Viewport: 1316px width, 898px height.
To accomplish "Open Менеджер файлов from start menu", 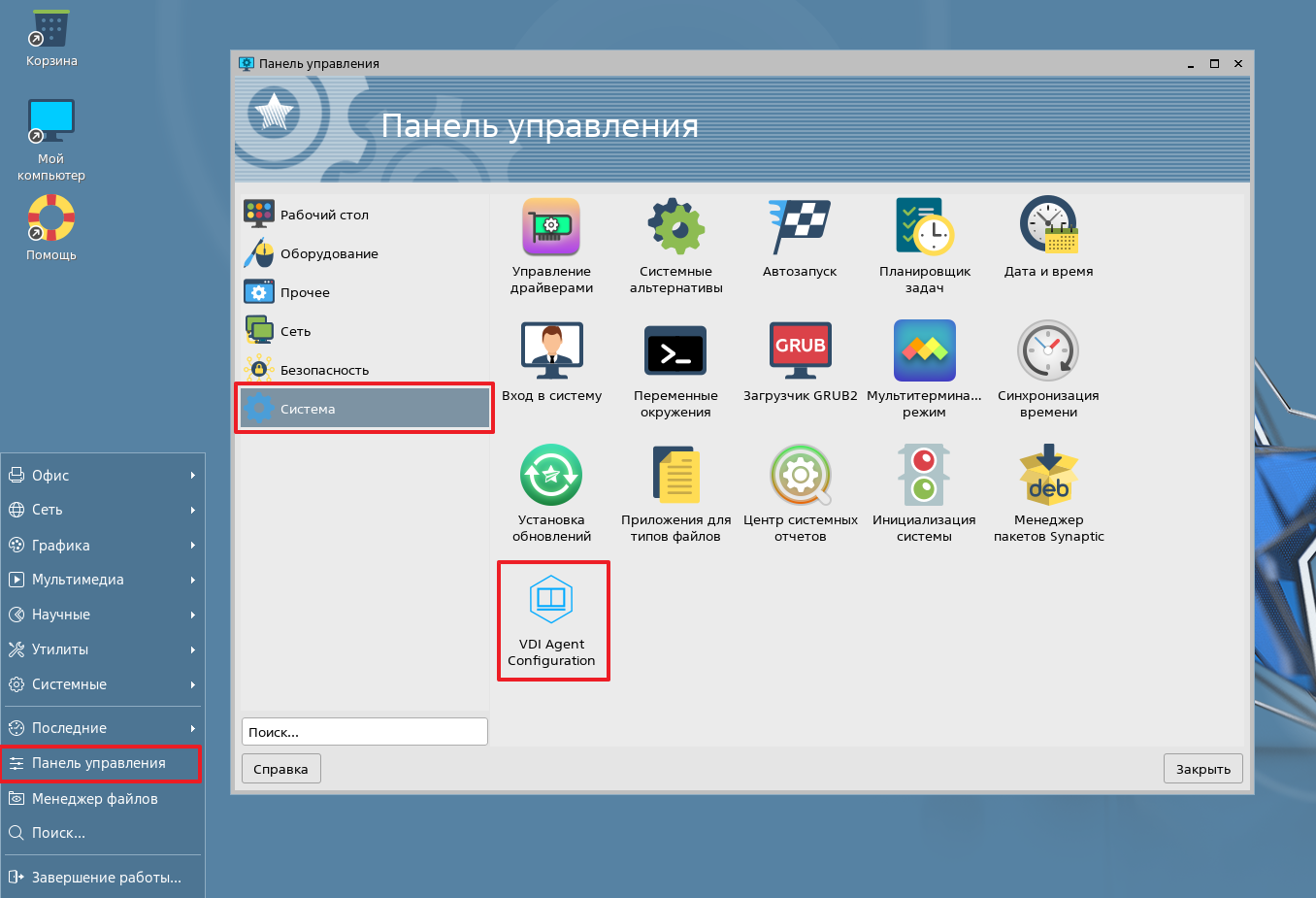I will [x=94, y=799].
